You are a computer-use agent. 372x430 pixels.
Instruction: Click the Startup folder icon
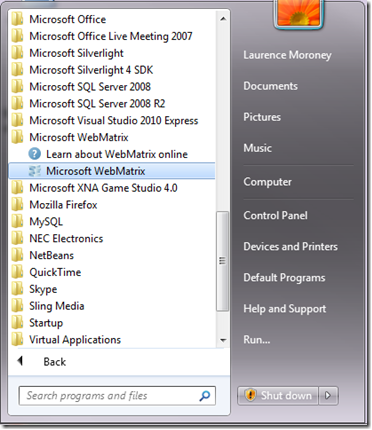coord(17,323)
